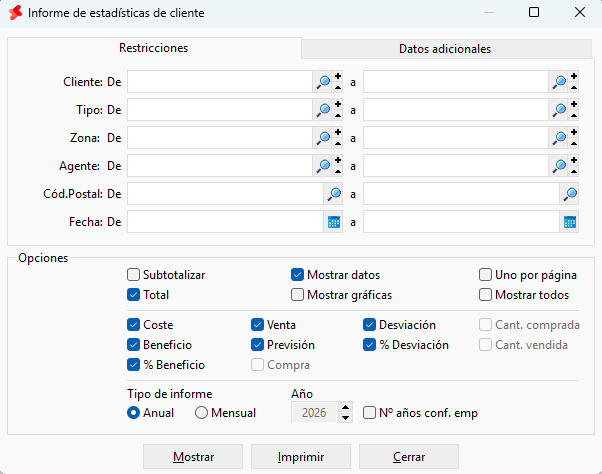Screen dimensions: 602x474
Task: Click magnifier icon in Tipo 'a' field
Action: 559,110
